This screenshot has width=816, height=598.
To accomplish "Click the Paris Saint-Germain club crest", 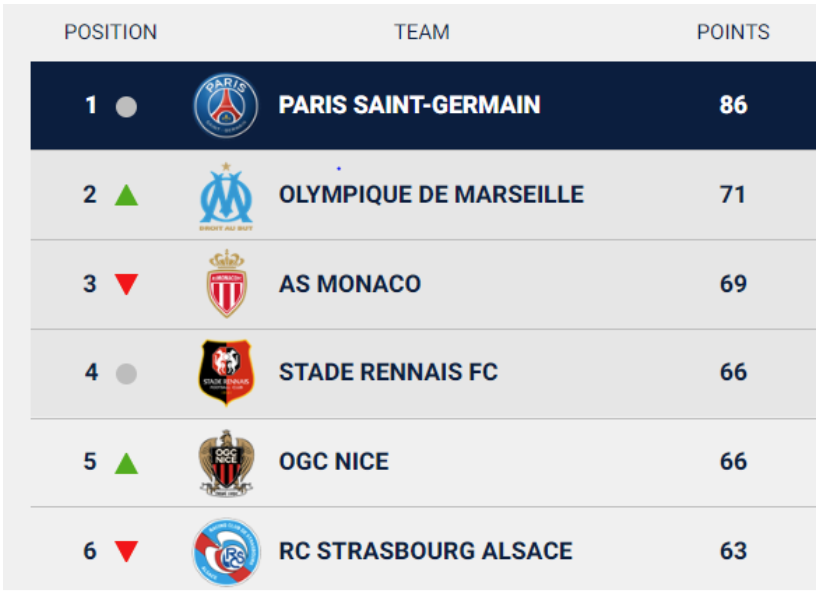I will [x=226, y=106].
